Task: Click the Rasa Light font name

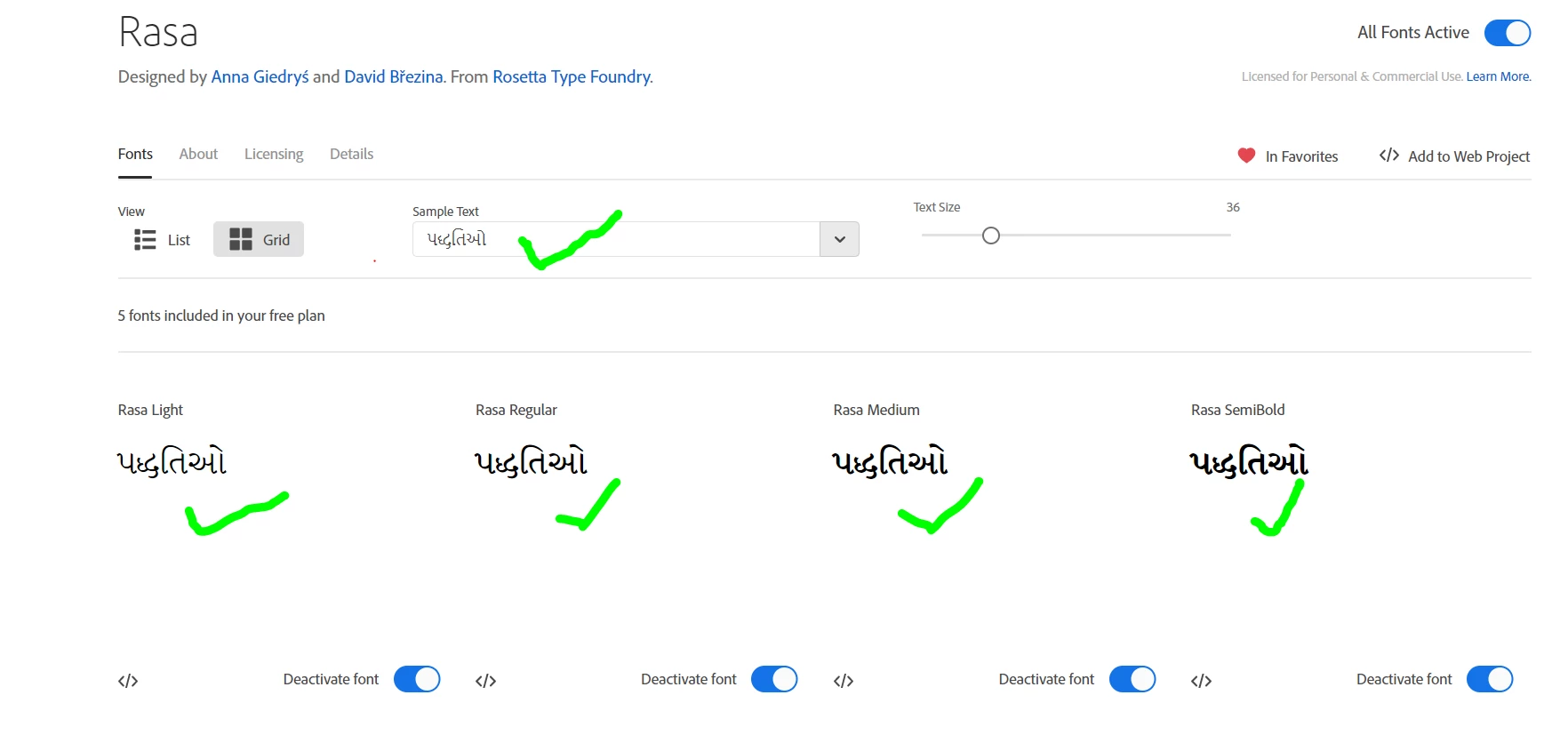Action: coord(150,410)
